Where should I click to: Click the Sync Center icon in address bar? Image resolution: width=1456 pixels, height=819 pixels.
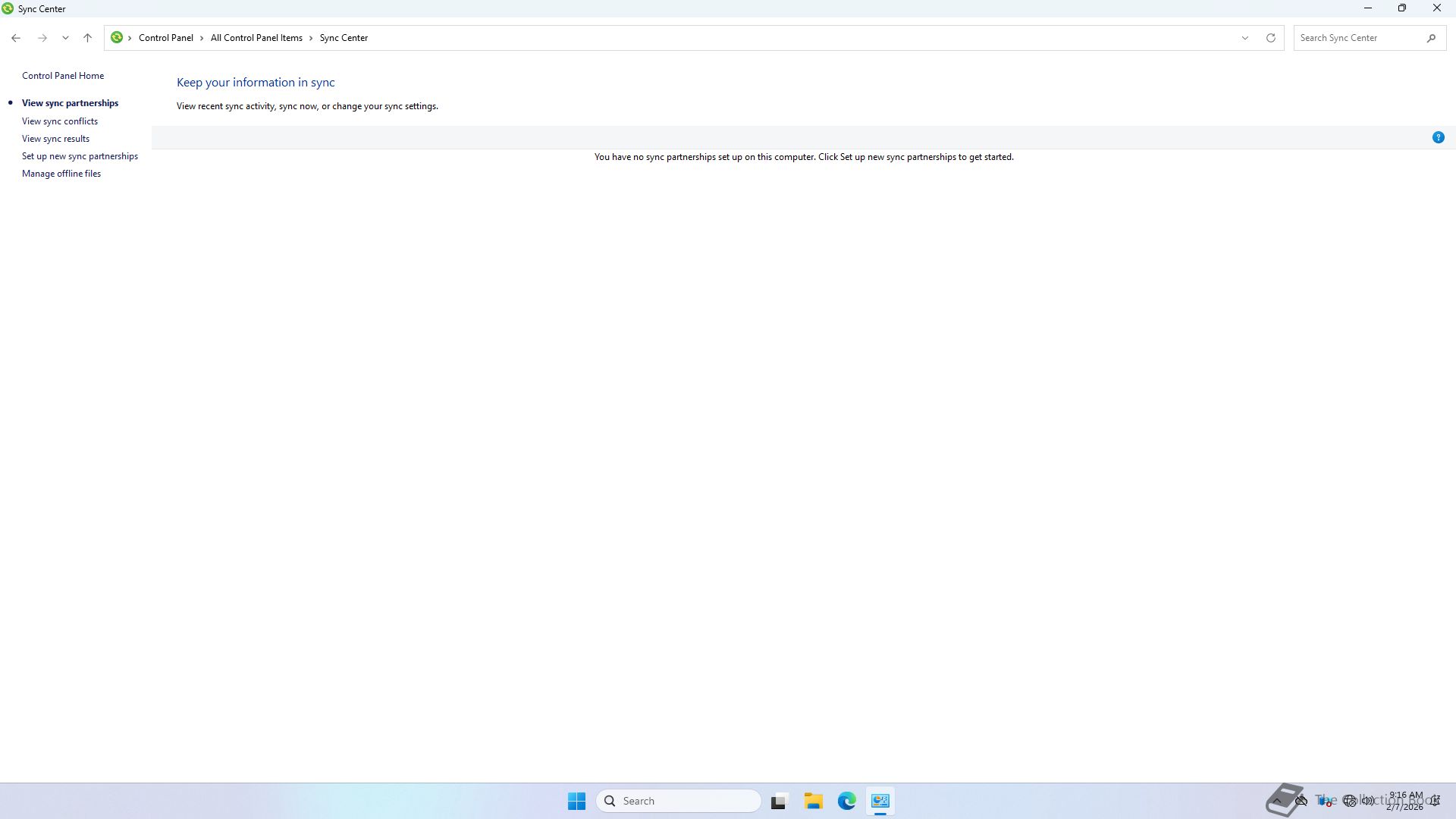click(x=117, y=37)
